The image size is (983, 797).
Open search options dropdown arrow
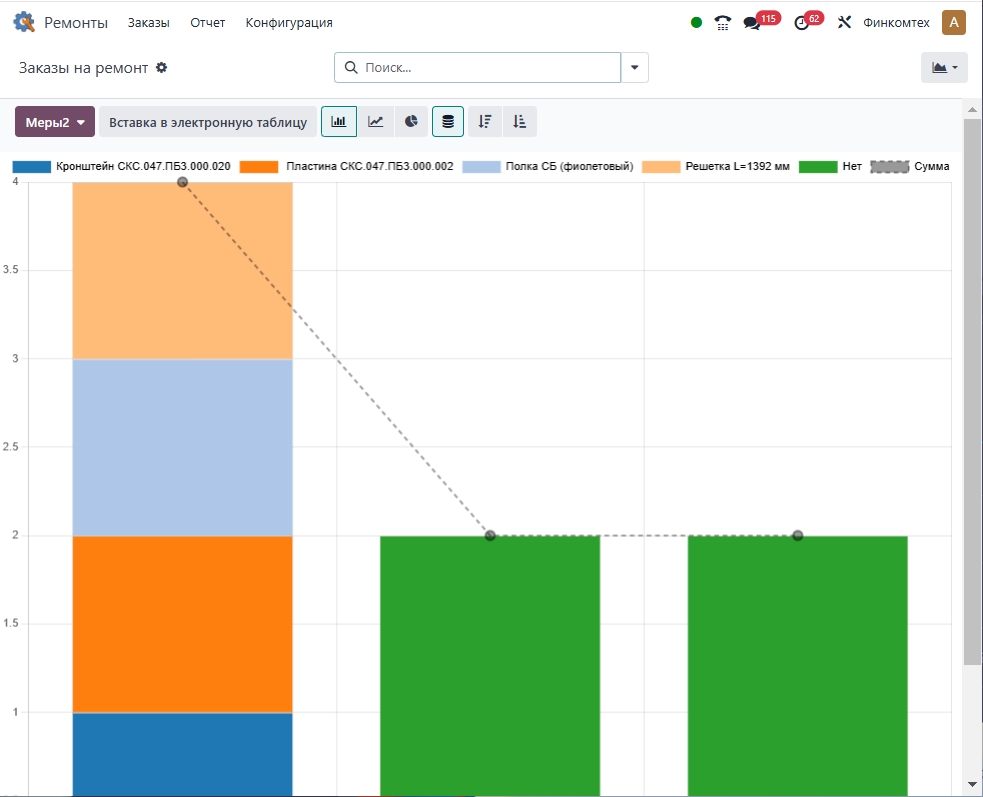[635, 68]
